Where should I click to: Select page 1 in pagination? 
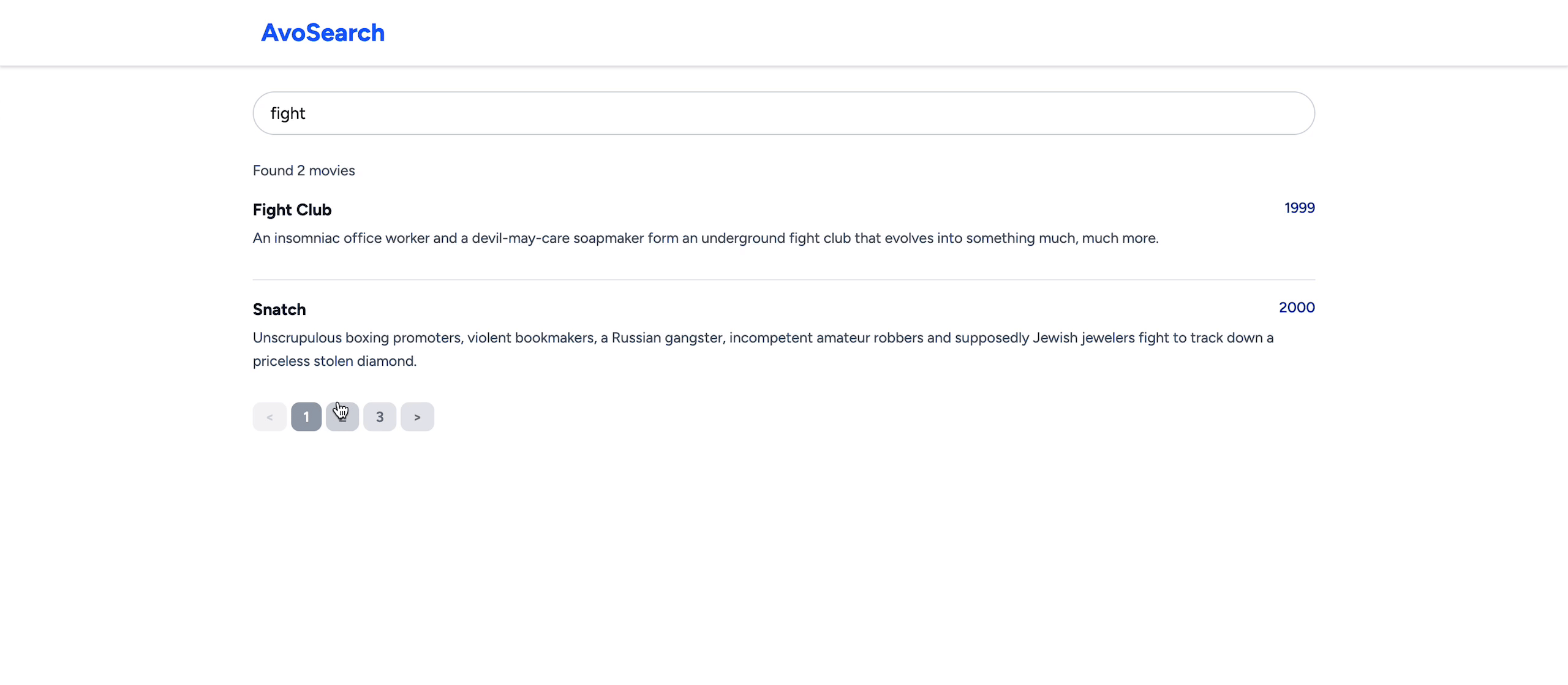[x=306, y=417]
